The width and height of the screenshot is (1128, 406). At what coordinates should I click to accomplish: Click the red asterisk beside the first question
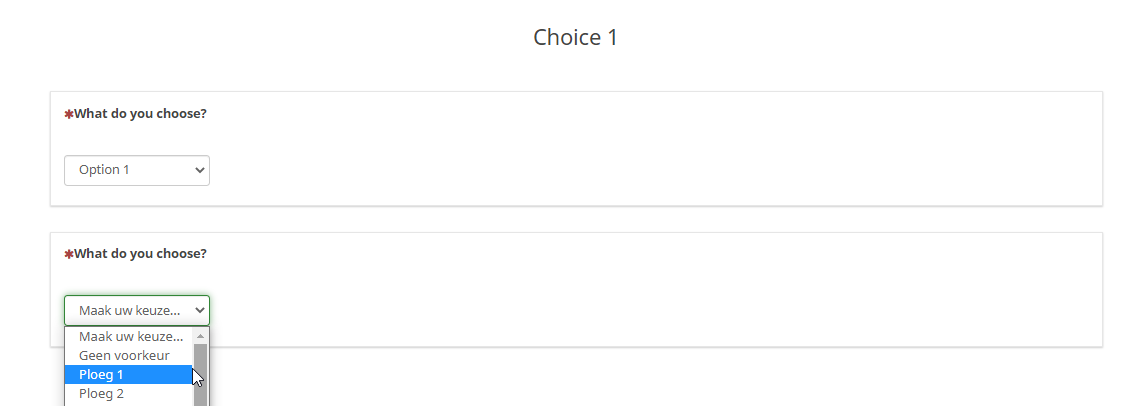[69, 114]
